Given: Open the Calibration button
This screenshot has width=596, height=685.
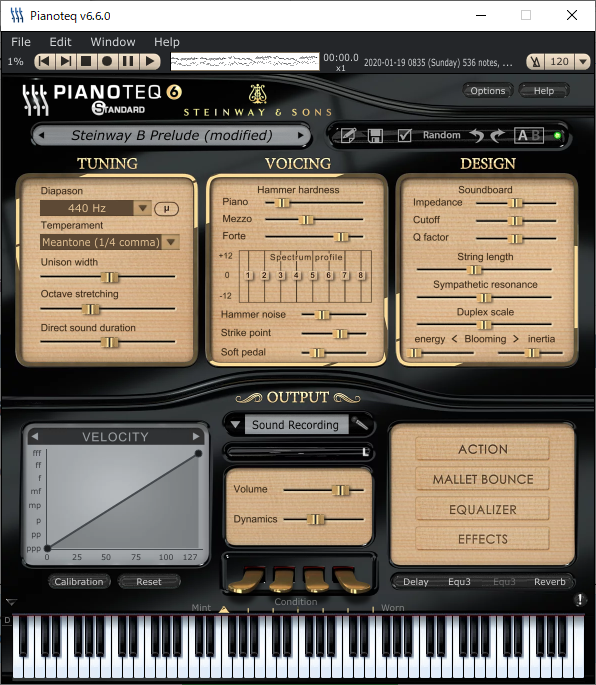Looking at the screenshot, I should coord(79,581).
